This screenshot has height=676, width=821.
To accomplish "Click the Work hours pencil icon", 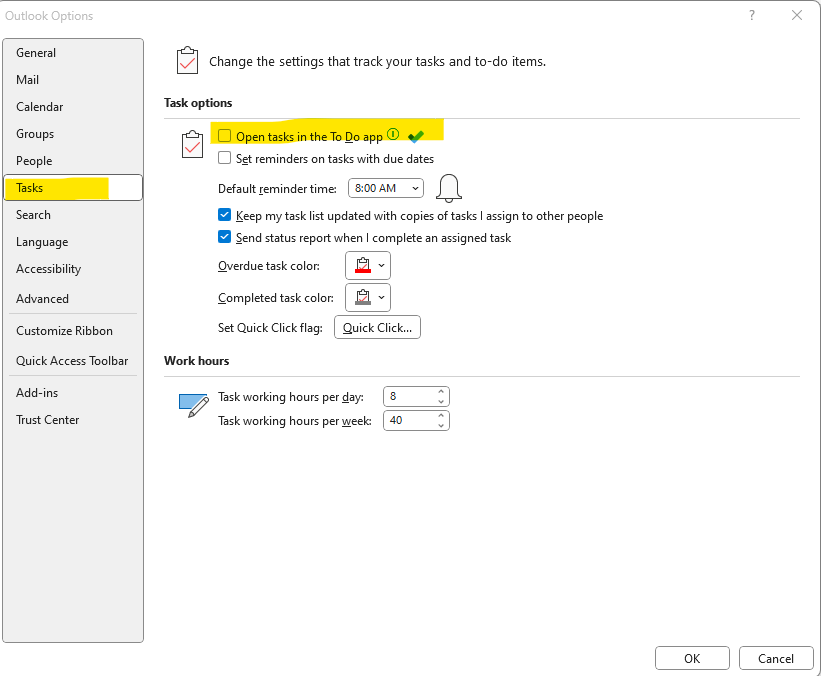I will [x=194, y=406].
